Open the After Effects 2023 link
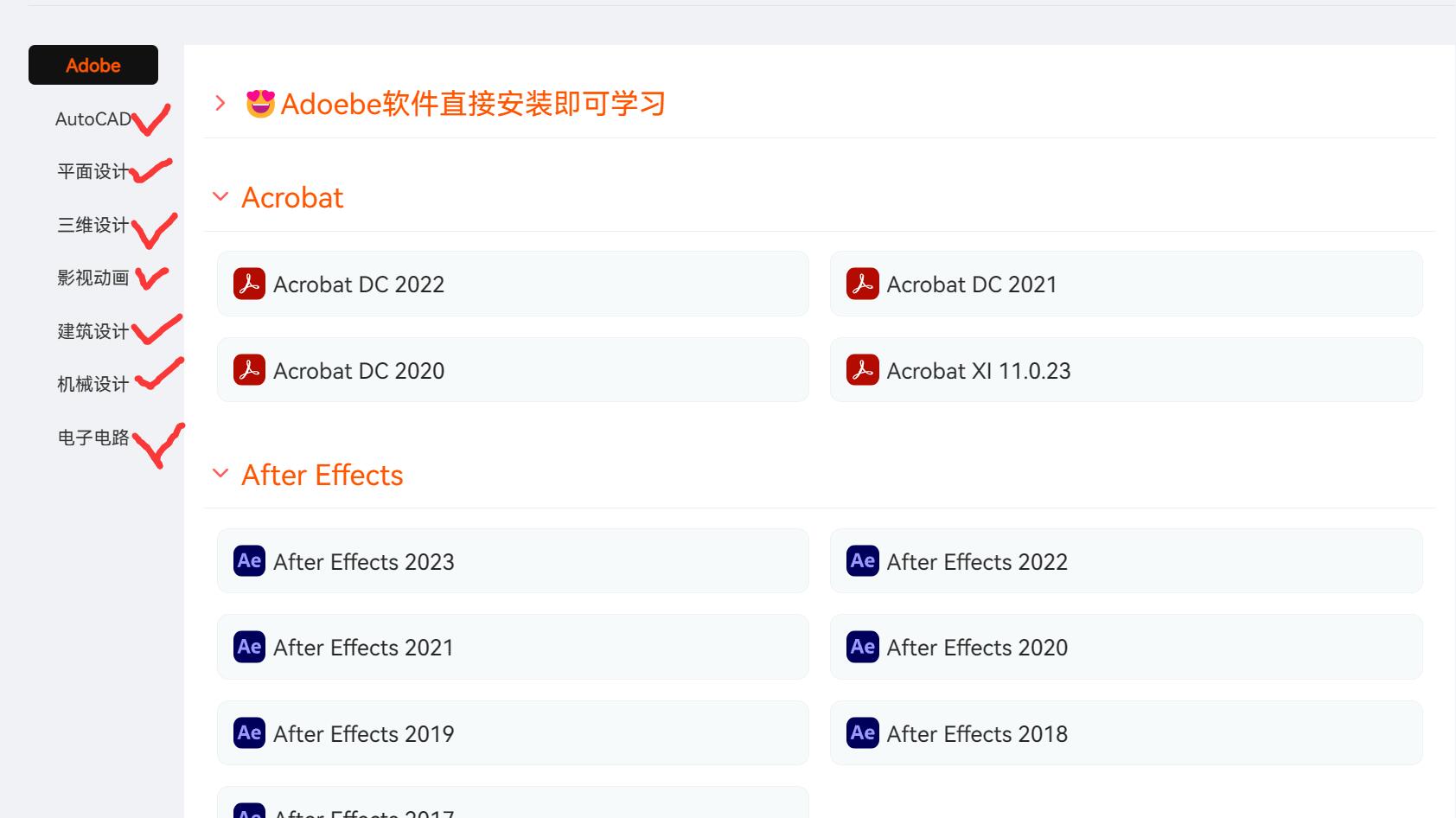Screen dimensions: 1456x818 click(x=513, y=560)
